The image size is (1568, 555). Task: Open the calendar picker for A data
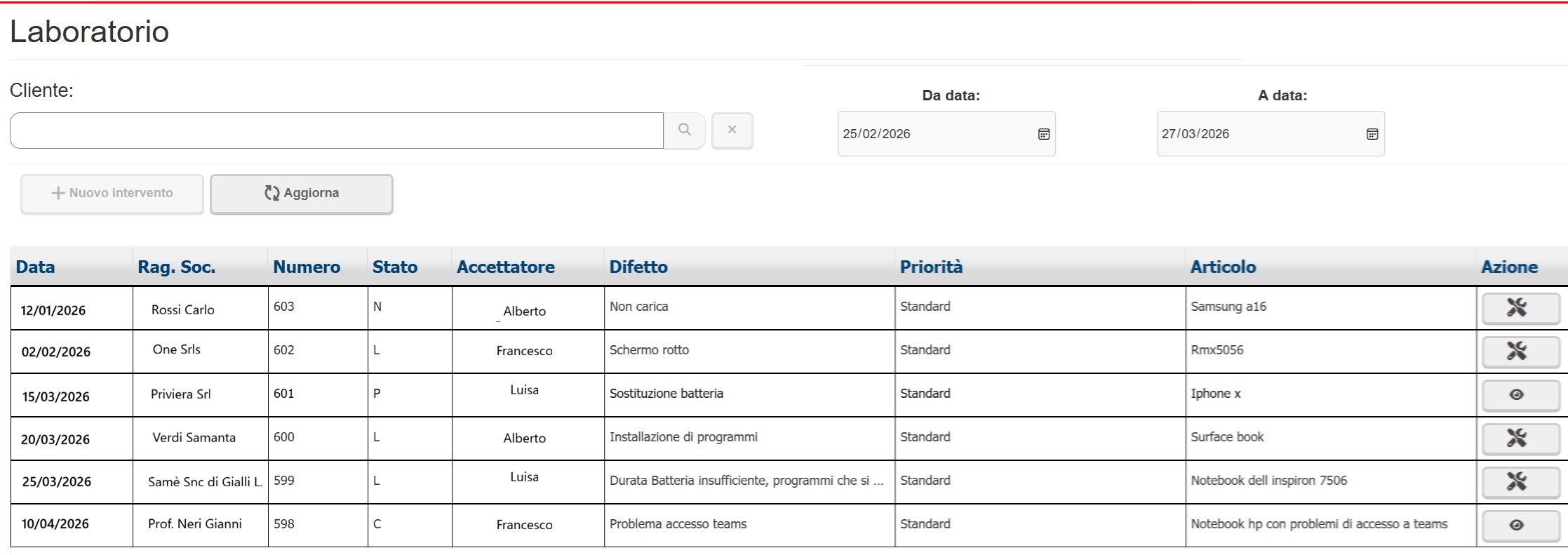(x=1372, y=134)
